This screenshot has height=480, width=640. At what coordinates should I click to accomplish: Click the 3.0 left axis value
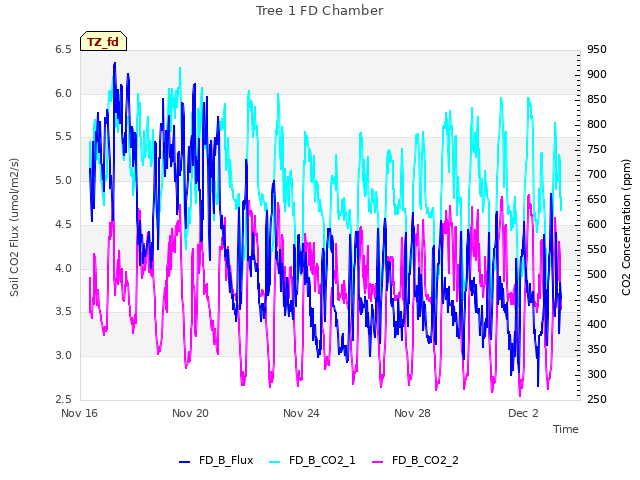pos(63,356)
